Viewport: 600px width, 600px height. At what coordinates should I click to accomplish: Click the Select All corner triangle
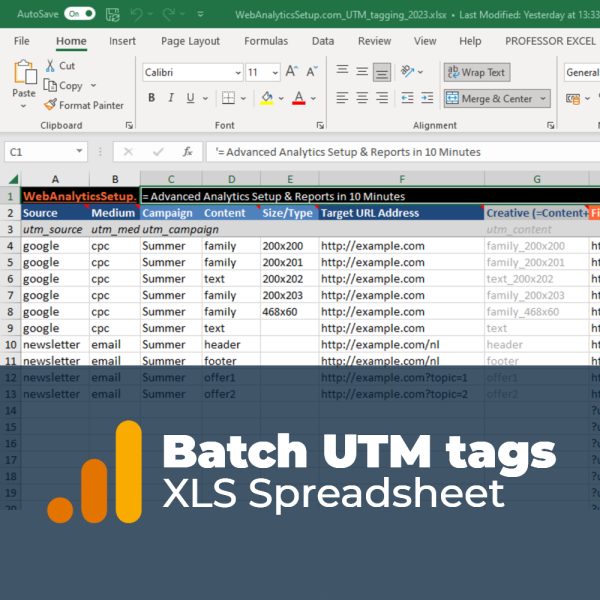pyautogui.click(x=13, y=179)
